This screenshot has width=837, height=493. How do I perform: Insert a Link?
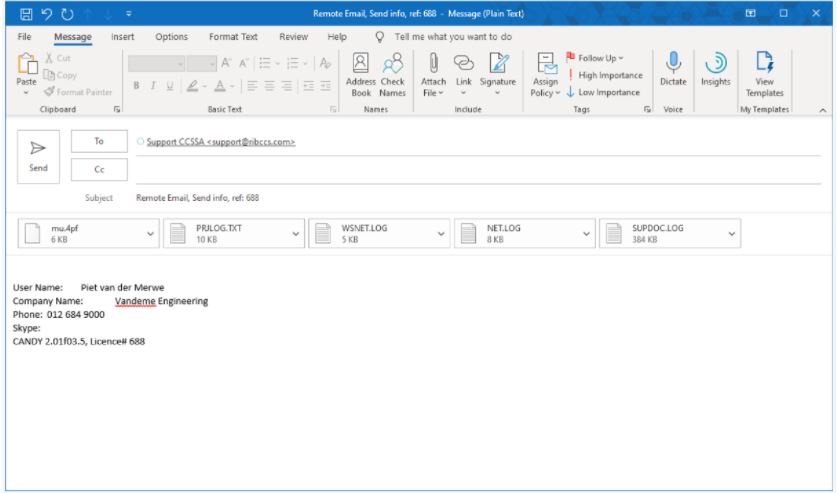click(x=463, y=75)
